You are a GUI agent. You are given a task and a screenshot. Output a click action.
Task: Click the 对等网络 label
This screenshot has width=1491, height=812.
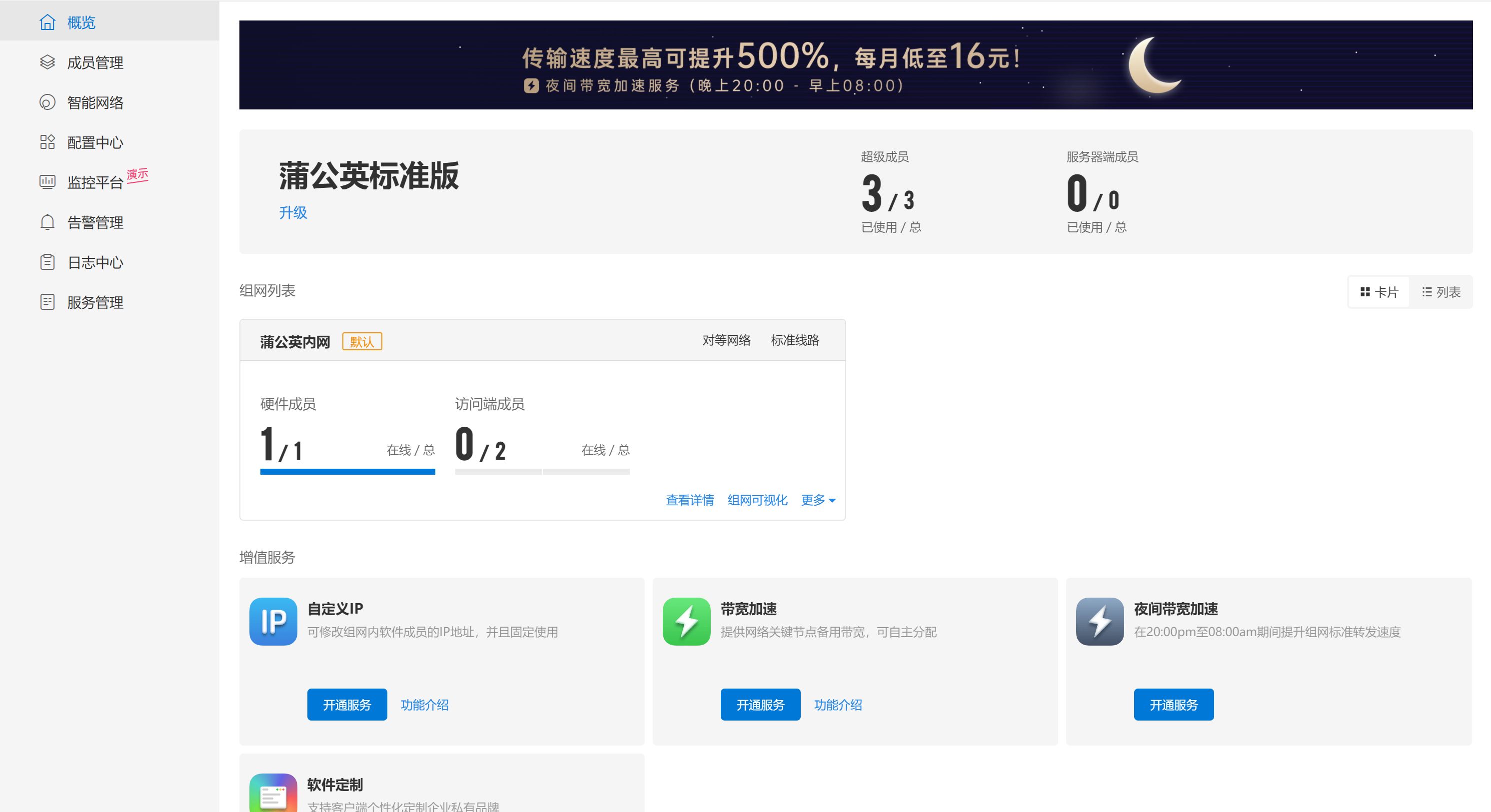tap(726, 340)
